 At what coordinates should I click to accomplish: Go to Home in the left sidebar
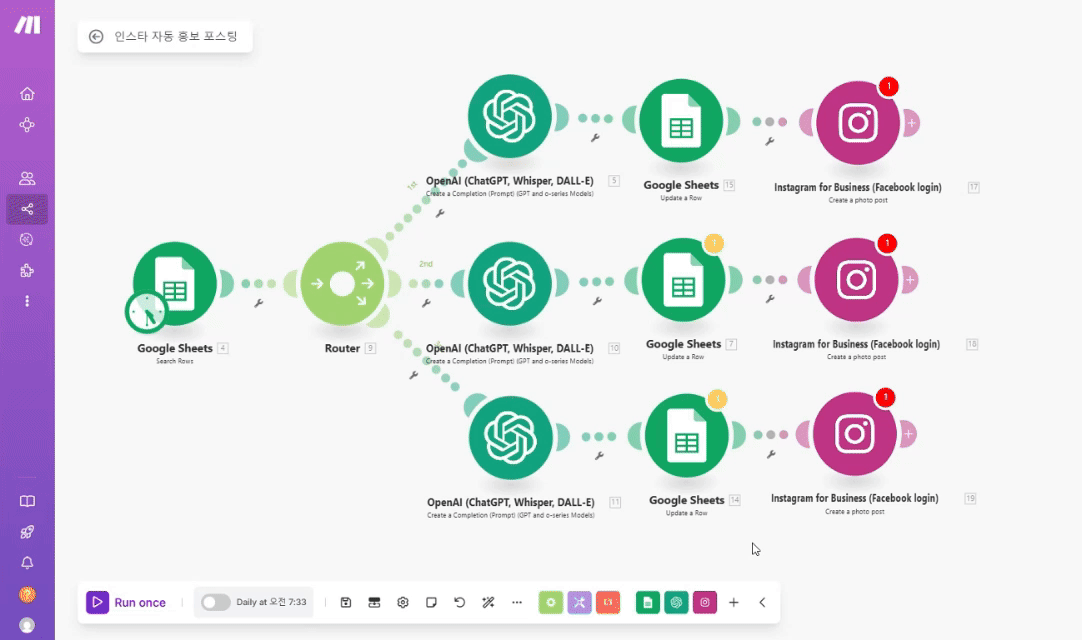click(x=27, y=94)
